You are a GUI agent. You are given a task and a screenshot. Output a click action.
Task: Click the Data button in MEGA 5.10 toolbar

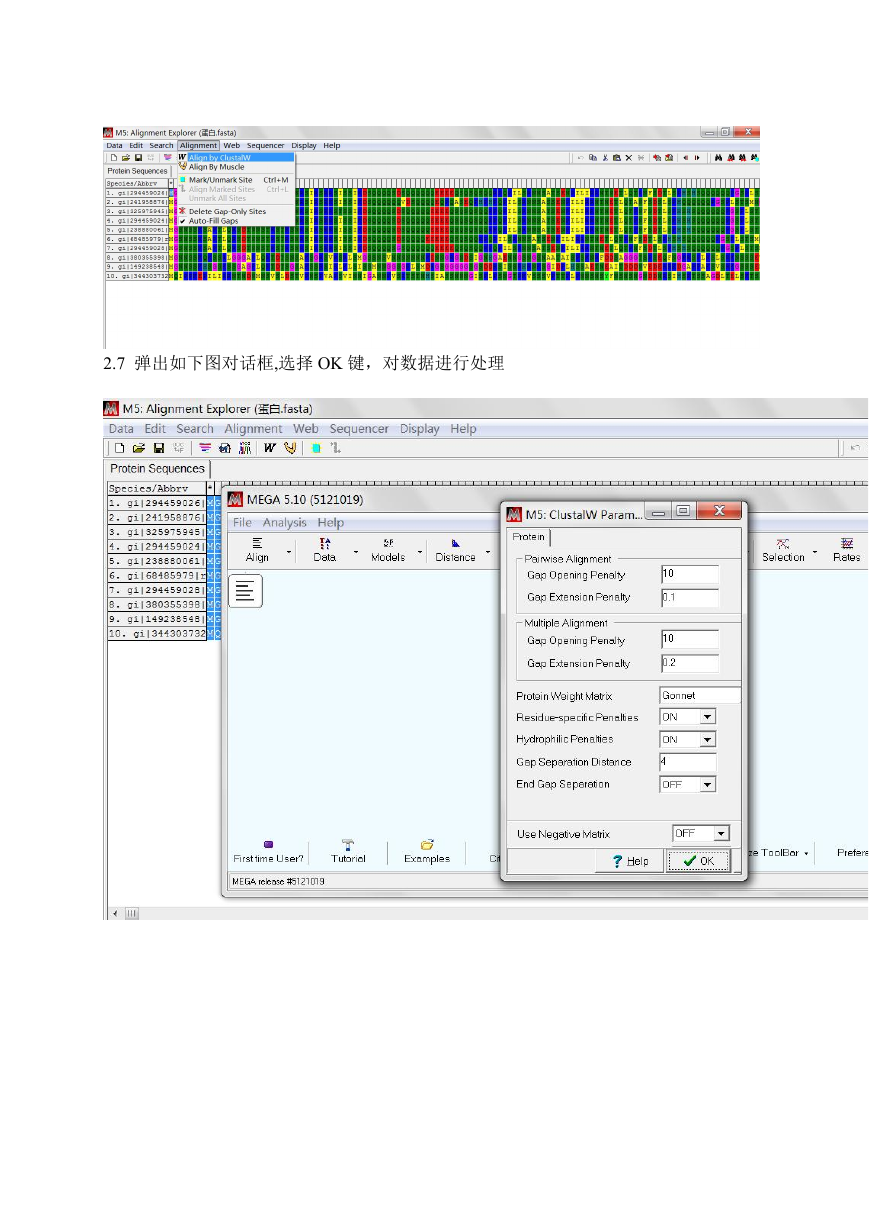click(x=324, y=550)
